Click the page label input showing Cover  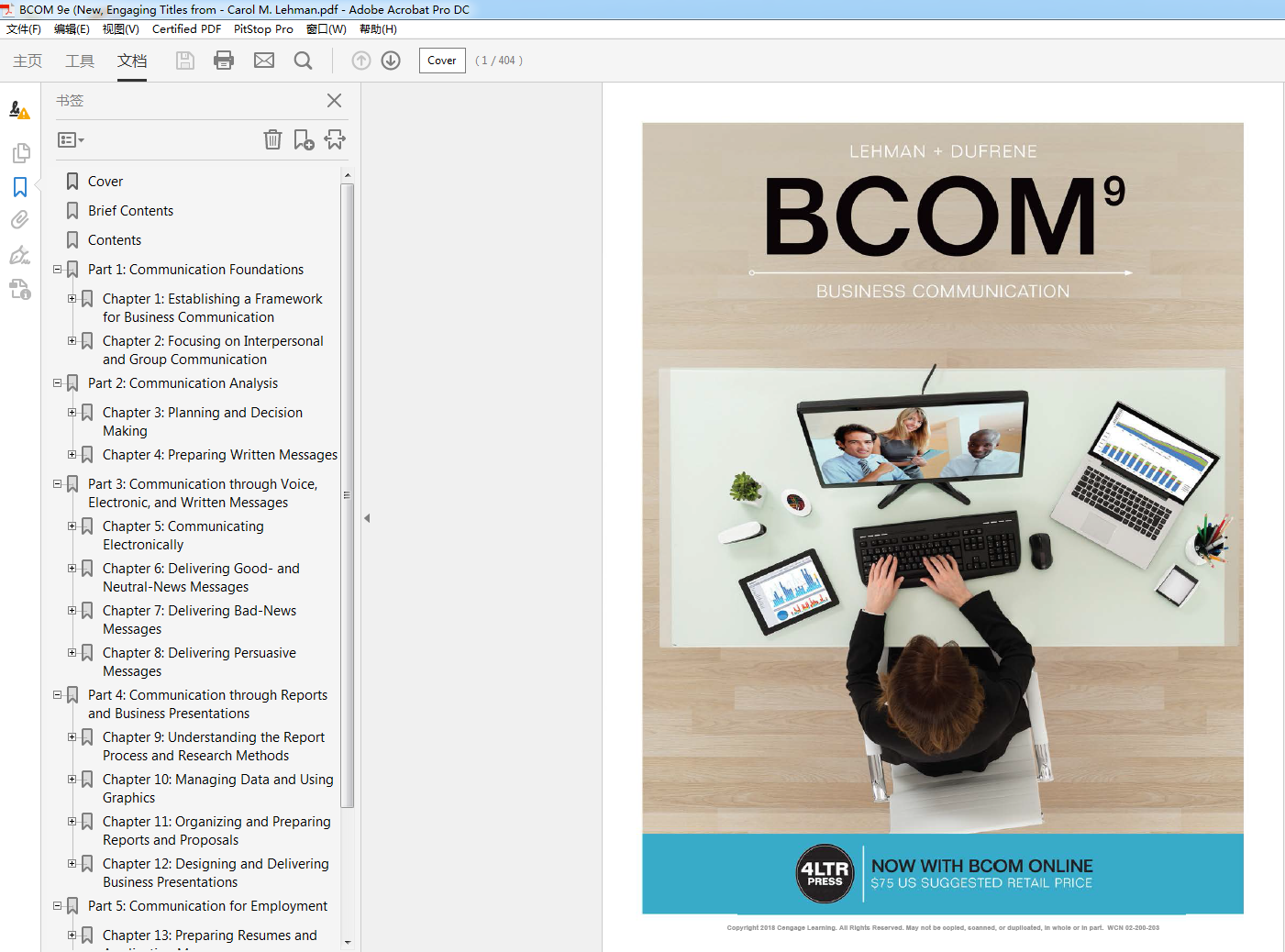(x=442, y=61)
